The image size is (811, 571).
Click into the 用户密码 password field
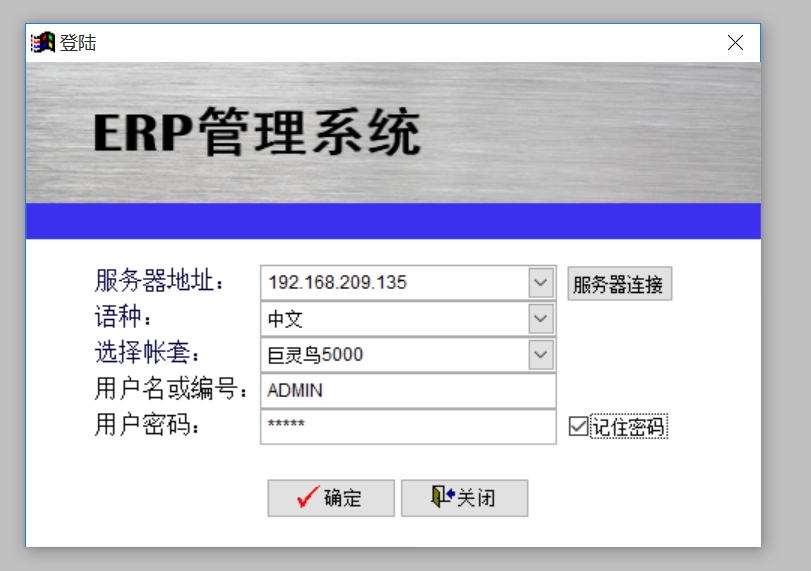(407, 426)
